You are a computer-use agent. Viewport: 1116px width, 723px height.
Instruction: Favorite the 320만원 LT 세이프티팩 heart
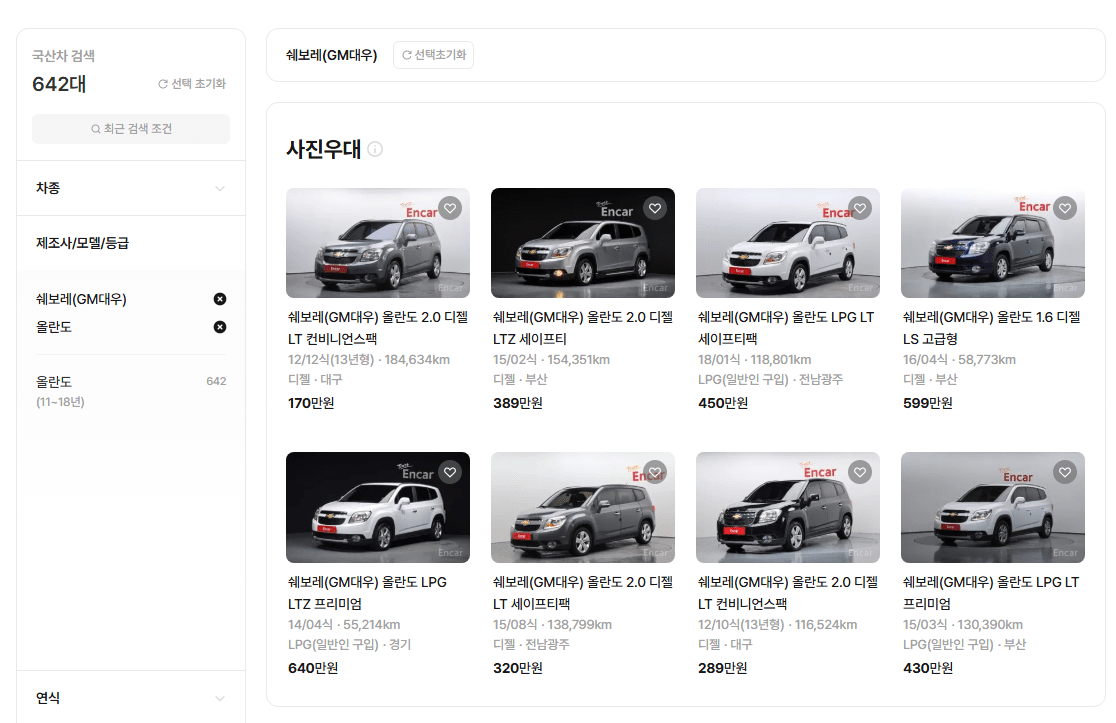[655, 472]
